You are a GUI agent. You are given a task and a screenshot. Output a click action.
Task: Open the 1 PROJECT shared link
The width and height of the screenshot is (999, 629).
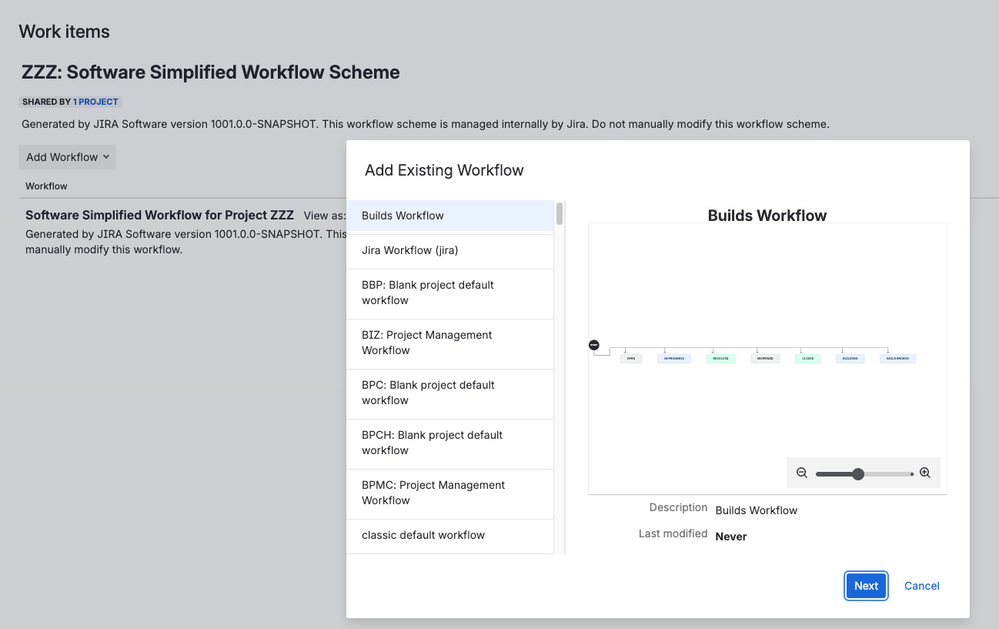(x=96, y=102)
